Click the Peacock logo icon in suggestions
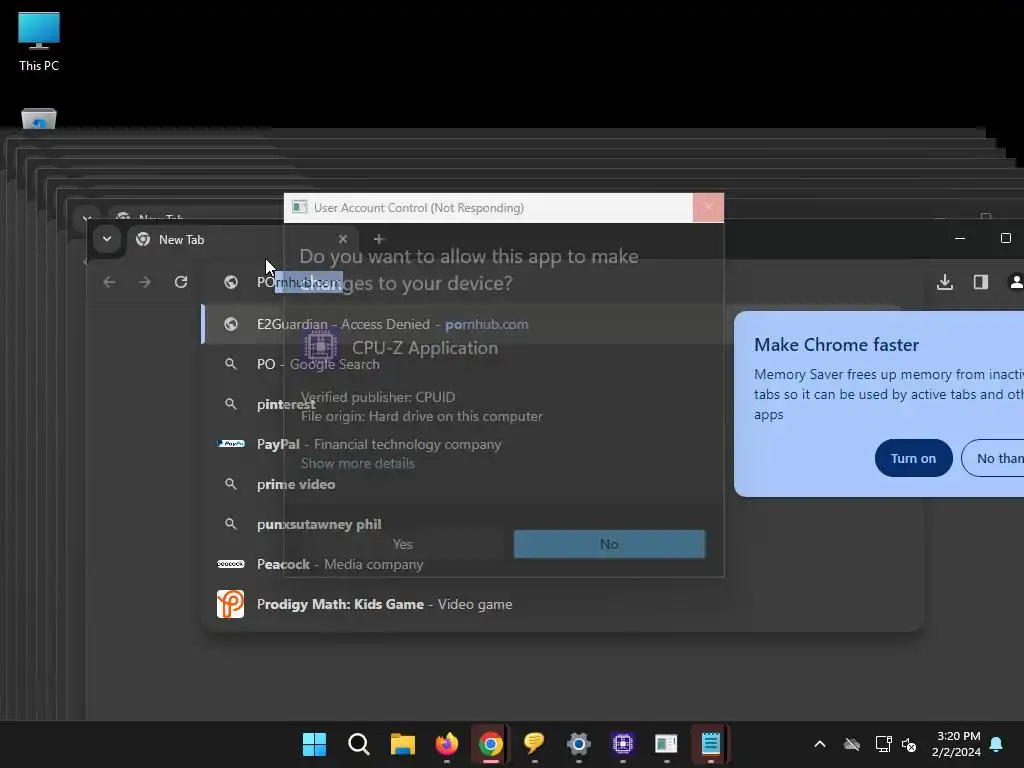The height and width of the screenshot is (768, 1024). pos(231,564)
